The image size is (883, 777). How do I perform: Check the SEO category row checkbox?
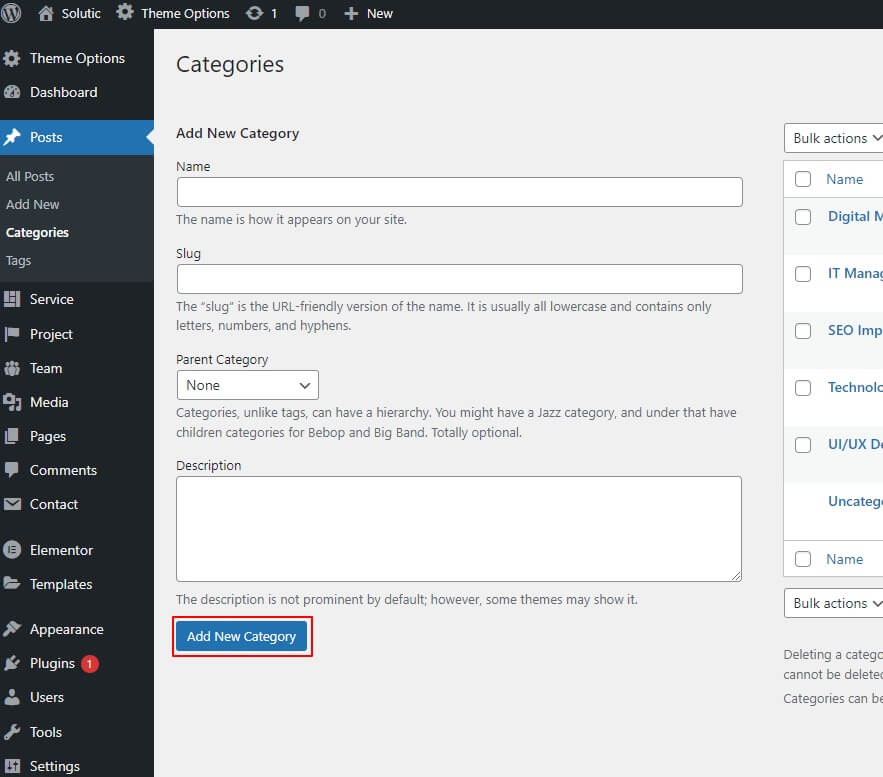(x=803, y=330)
